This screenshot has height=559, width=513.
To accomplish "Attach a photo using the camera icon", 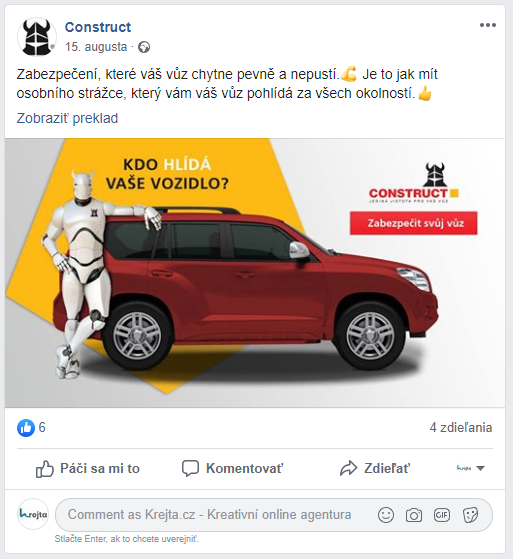I will tap(414, 515).
